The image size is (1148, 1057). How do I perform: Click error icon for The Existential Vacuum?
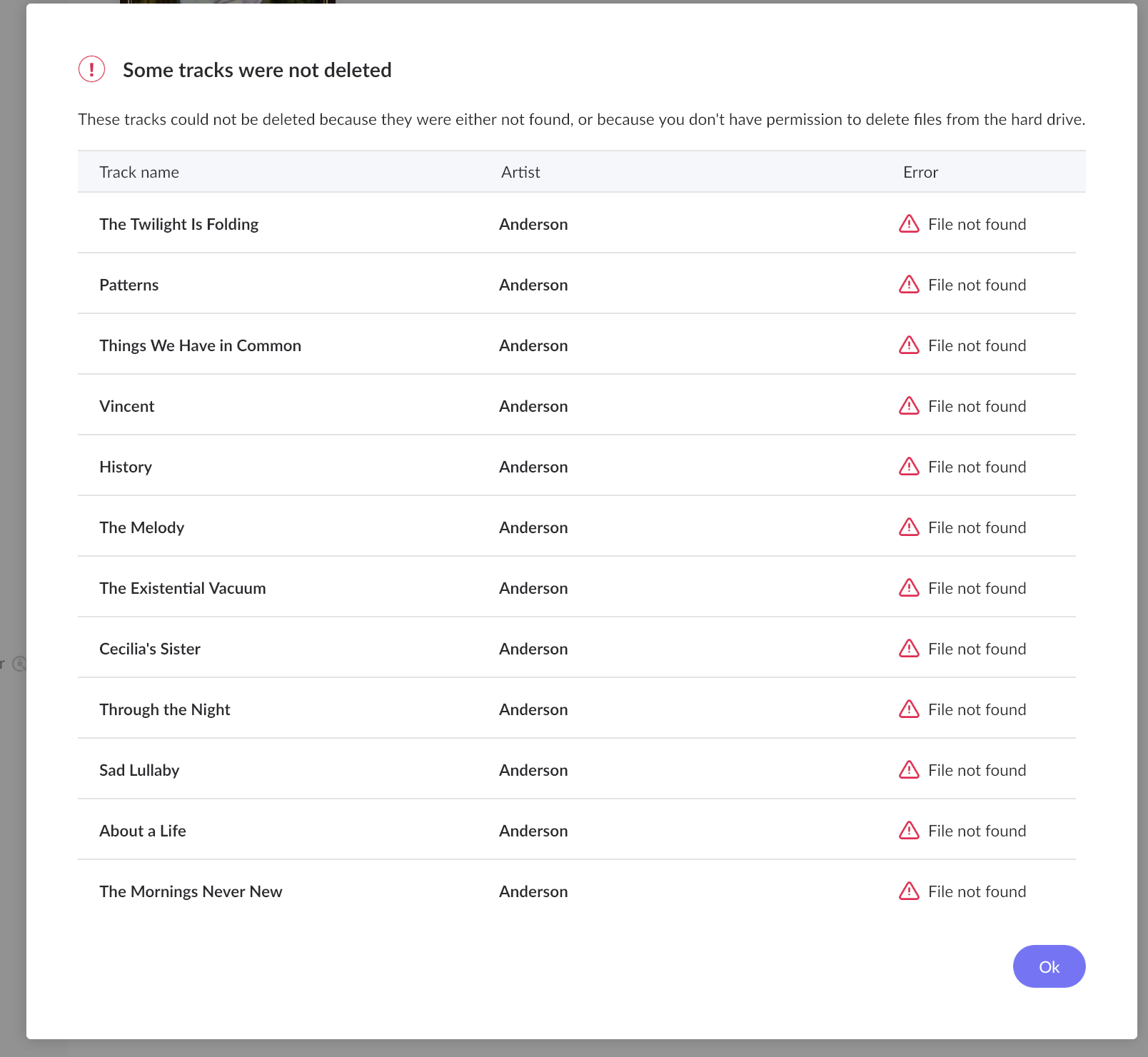(909, 588)
